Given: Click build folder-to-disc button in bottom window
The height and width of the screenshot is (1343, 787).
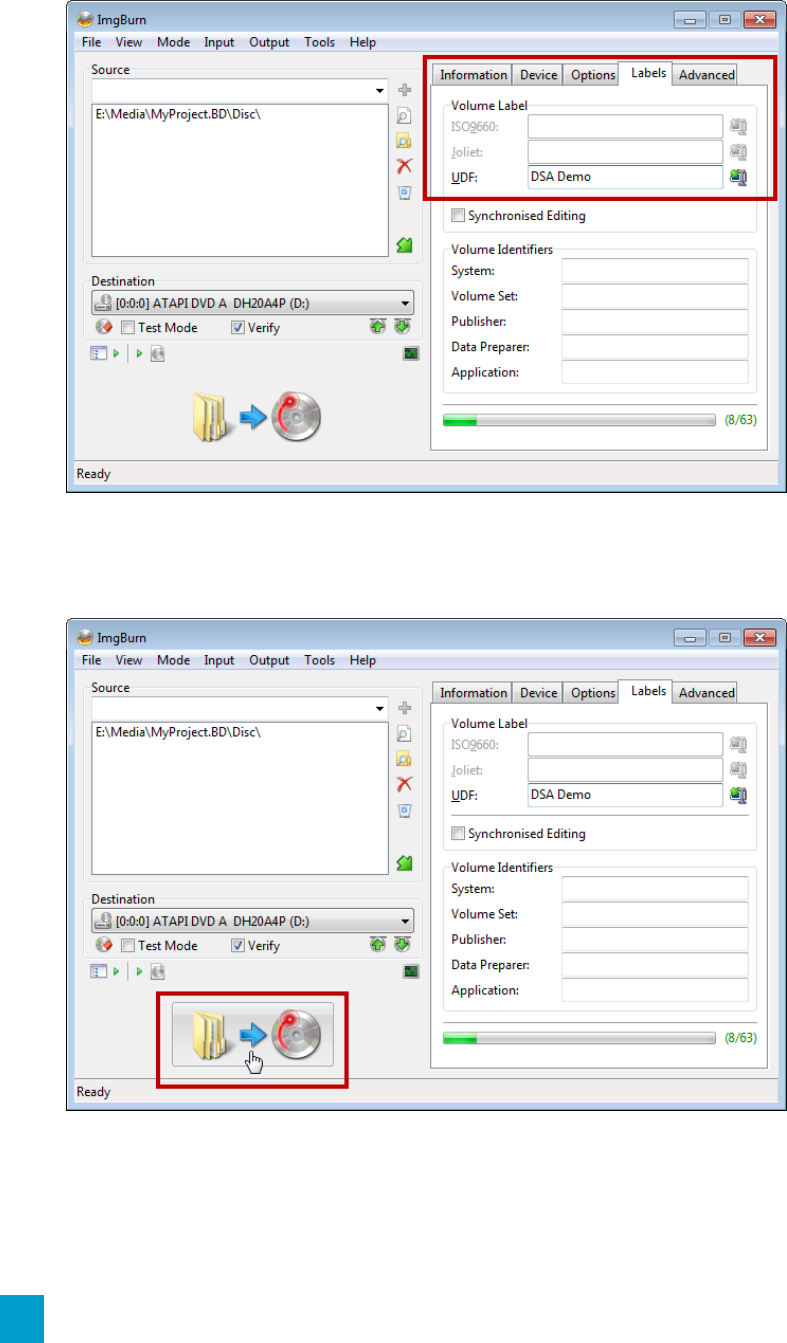Looking at the screenshot, I should pyautogui.click(x=254, y=1034).
